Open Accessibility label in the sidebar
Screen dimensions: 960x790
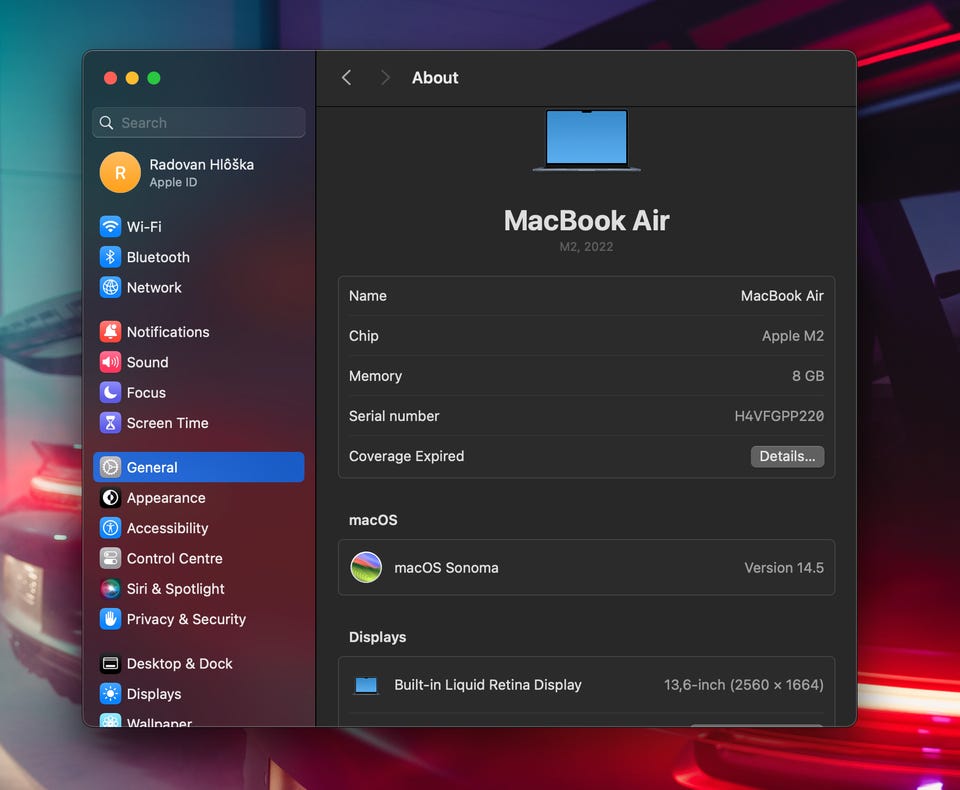tap(167, 528)
